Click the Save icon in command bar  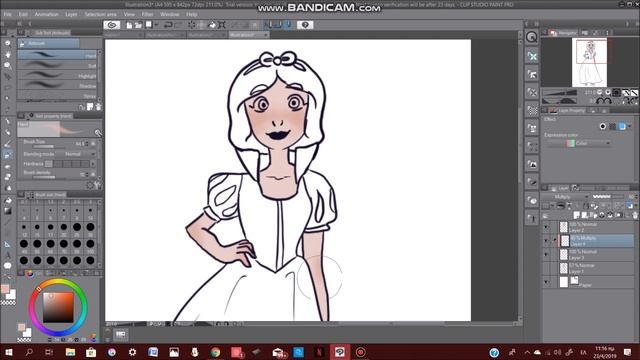149,25
